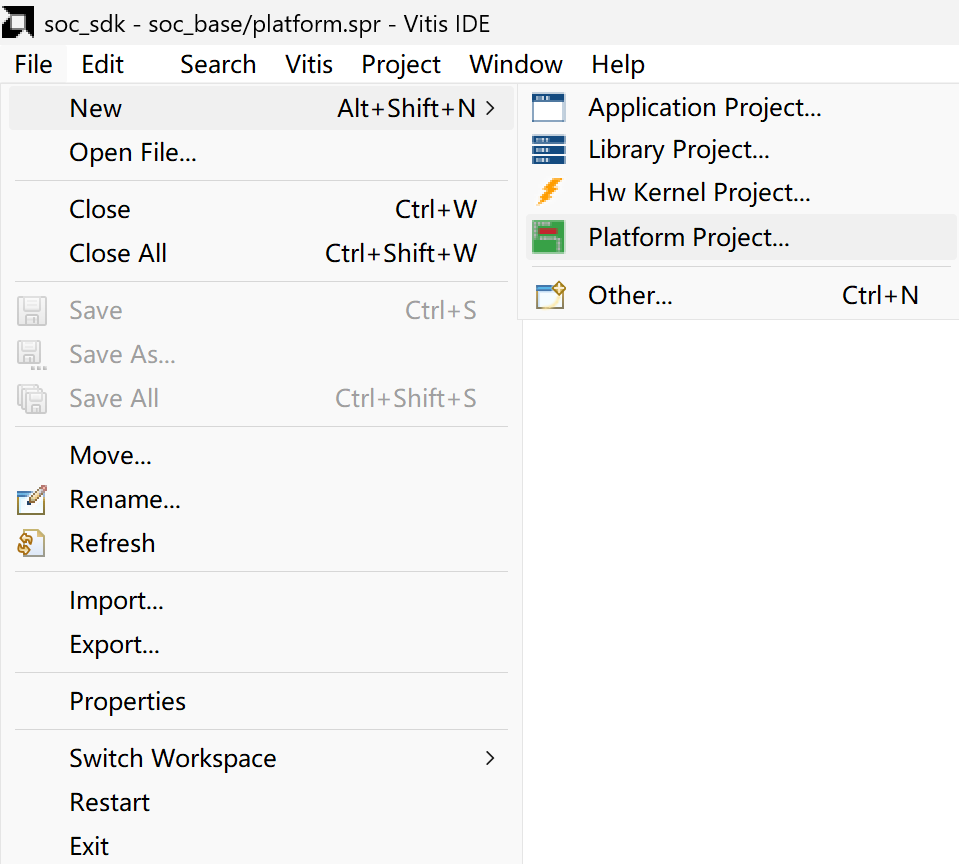959x864 pixels.
Task: Click the Rename pencil icon
Action: [32, 500]
